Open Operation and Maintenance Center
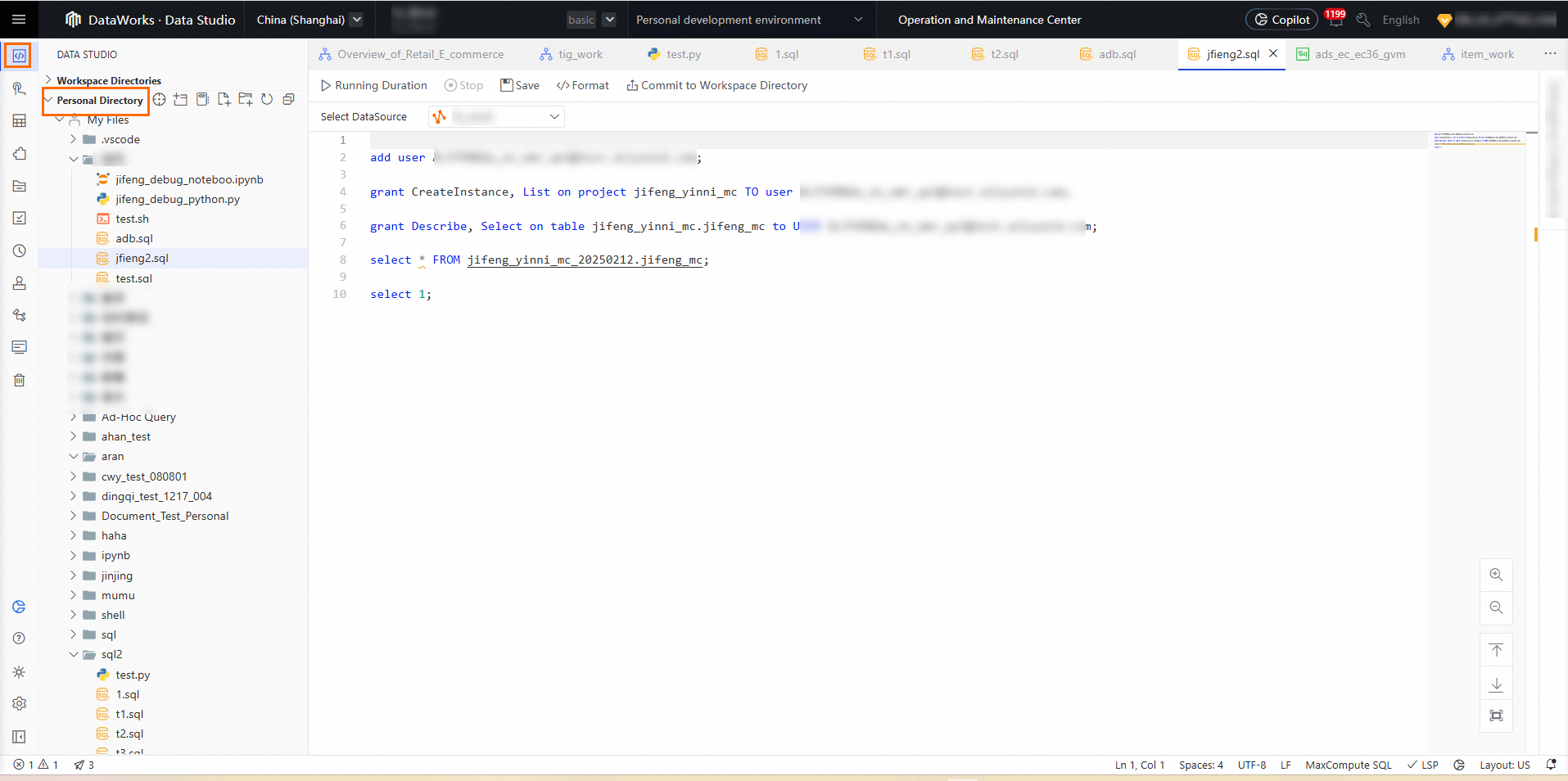1568x781 pixels. pyautogui.click(x=989, y=20)
